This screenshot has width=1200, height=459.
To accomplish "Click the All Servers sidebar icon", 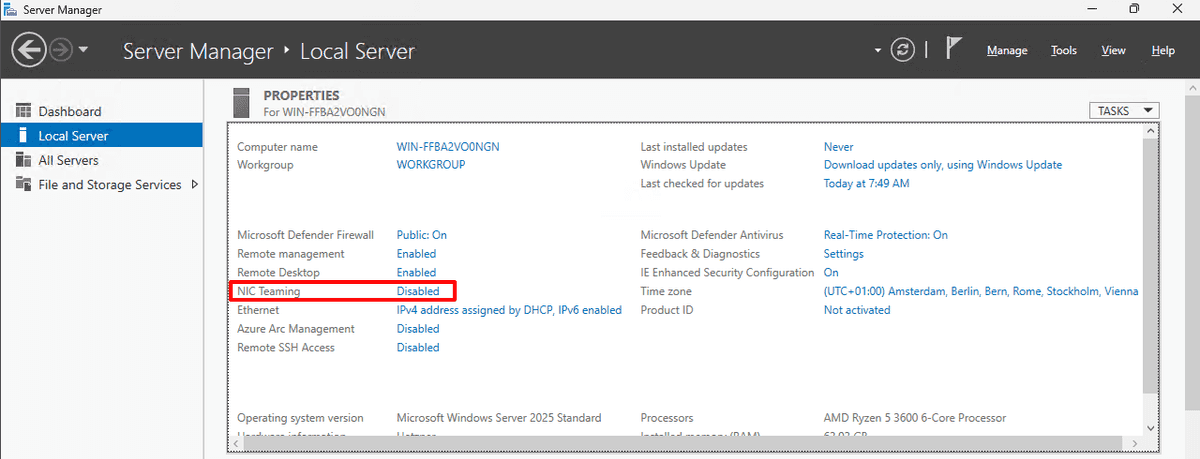I will pos(21,160).
